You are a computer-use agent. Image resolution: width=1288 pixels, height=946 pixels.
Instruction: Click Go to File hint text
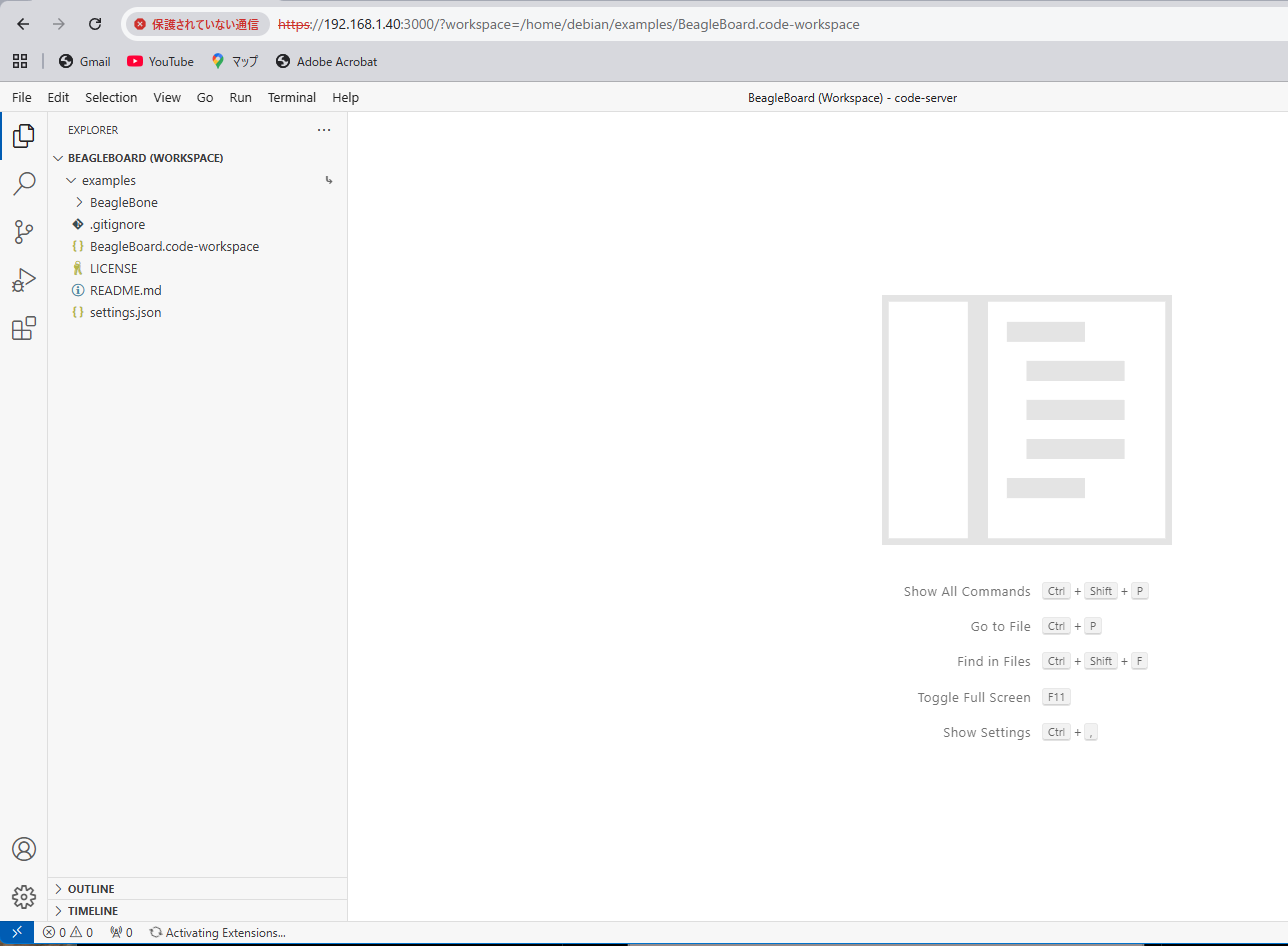(x=1001, y=626)
